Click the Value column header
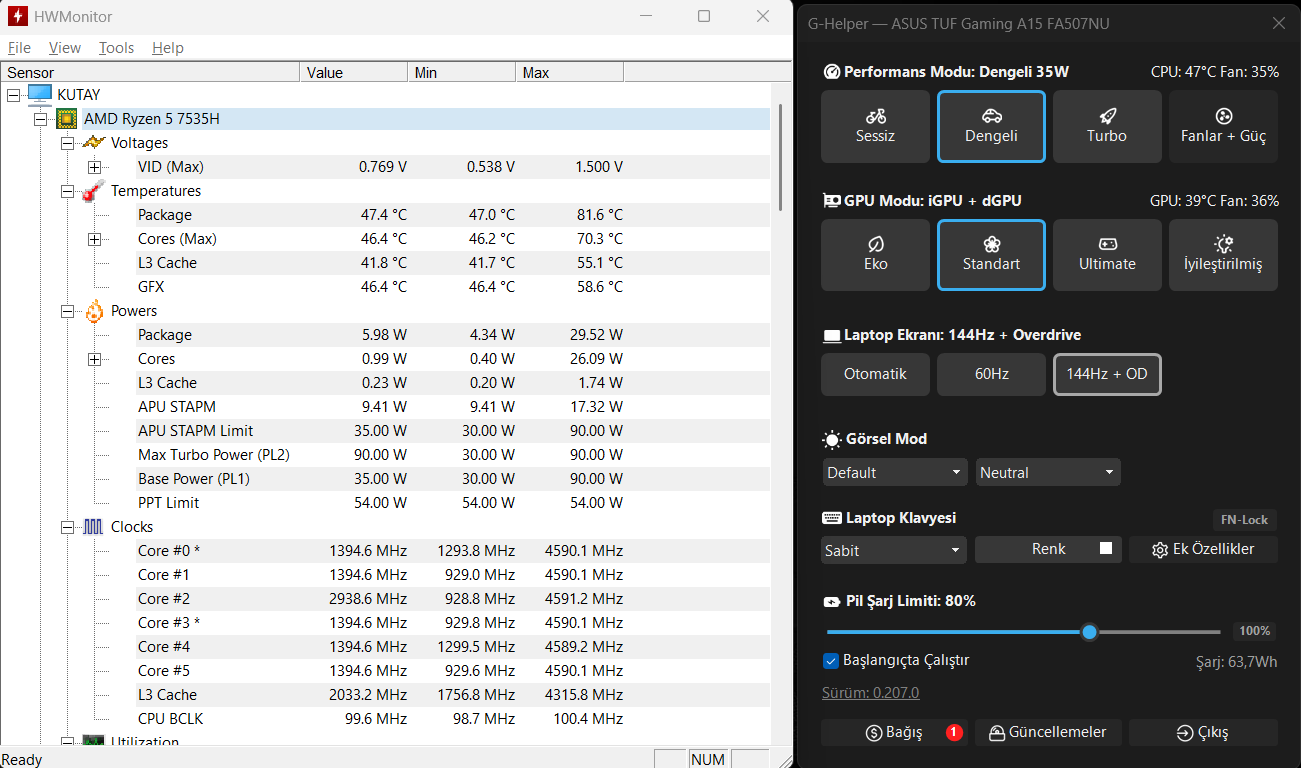 [354, 72]
